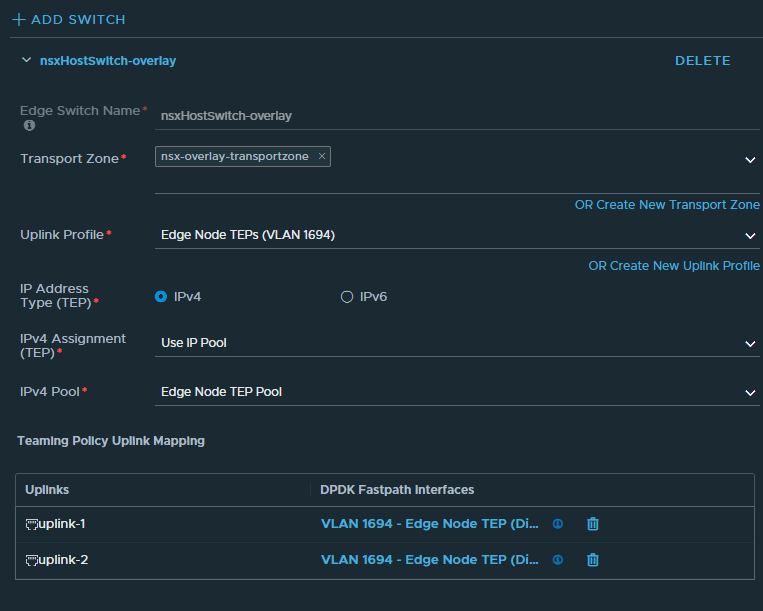Click the uplink-1 network adapter icon
Screen dimensions: 763x611
pos(31,524)
